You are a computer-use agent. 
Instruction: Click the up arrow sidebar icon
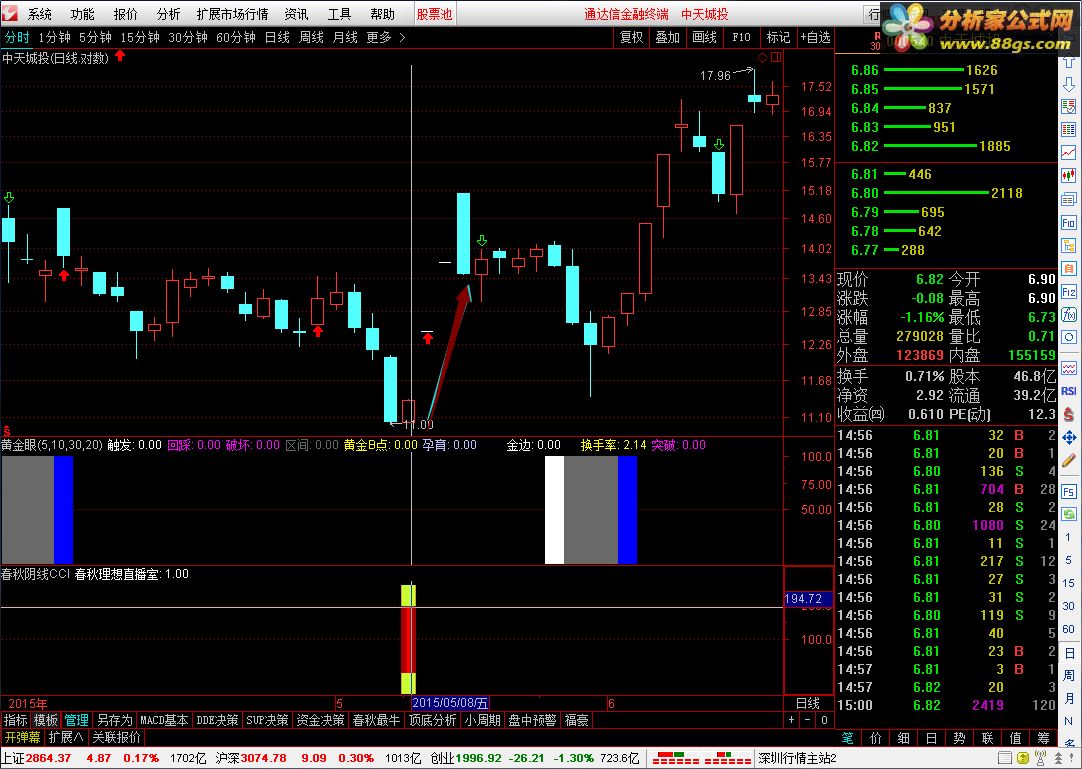(1069, 62)
